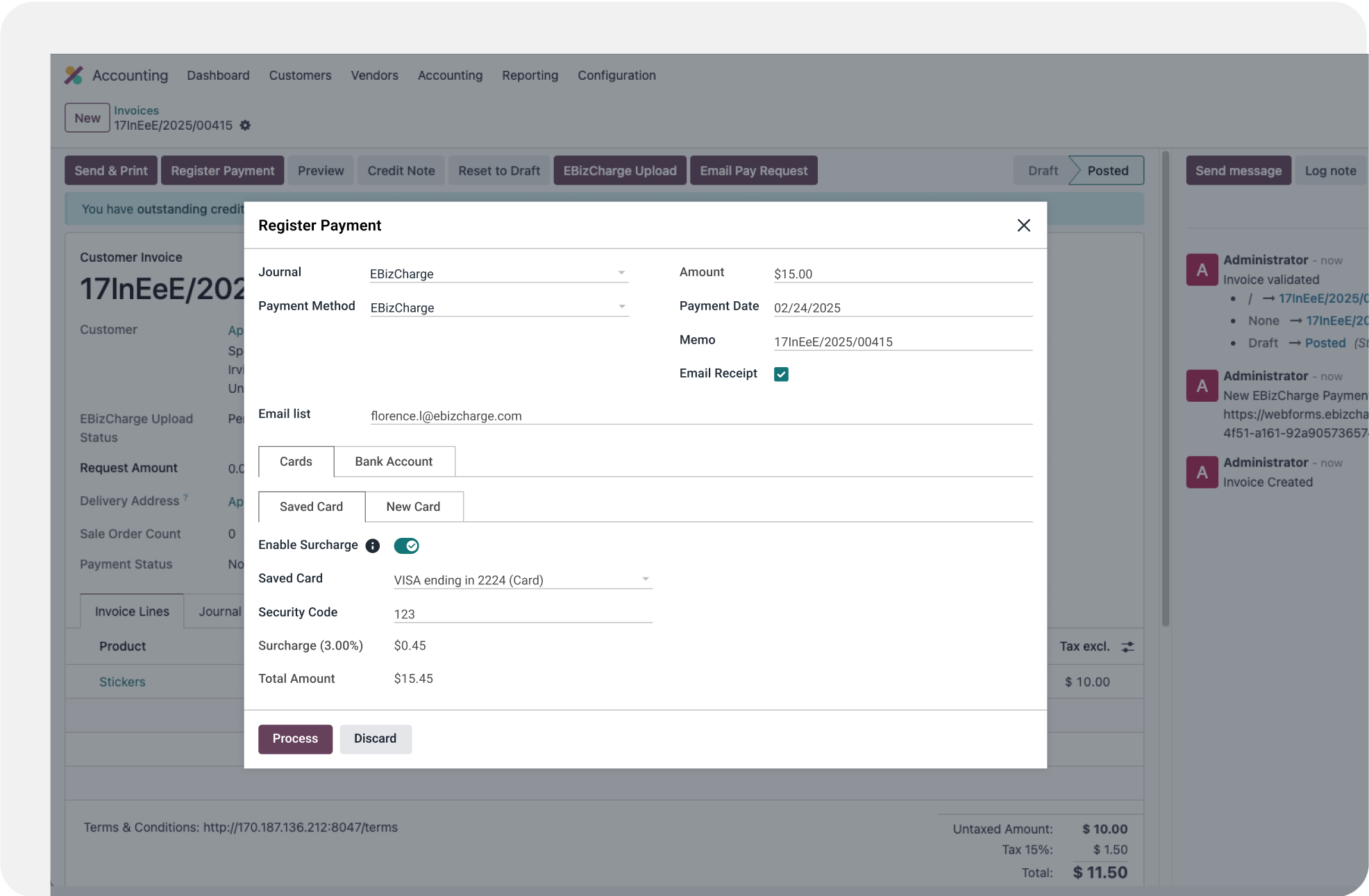Open the Accounting menu in top bar
This screenshot has height=896, width=1369.
click(x=450, y=75)
